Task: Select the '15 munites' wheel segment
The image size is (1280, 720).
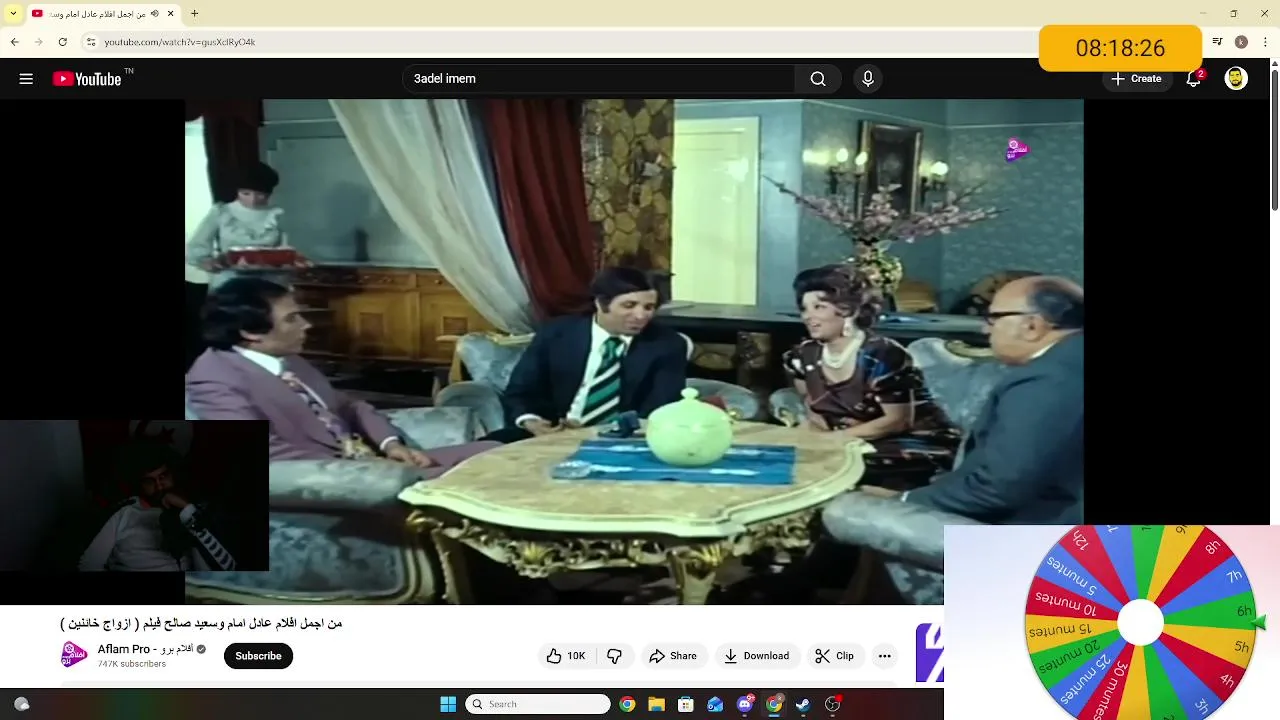Action: click(x=1059, y=631)
